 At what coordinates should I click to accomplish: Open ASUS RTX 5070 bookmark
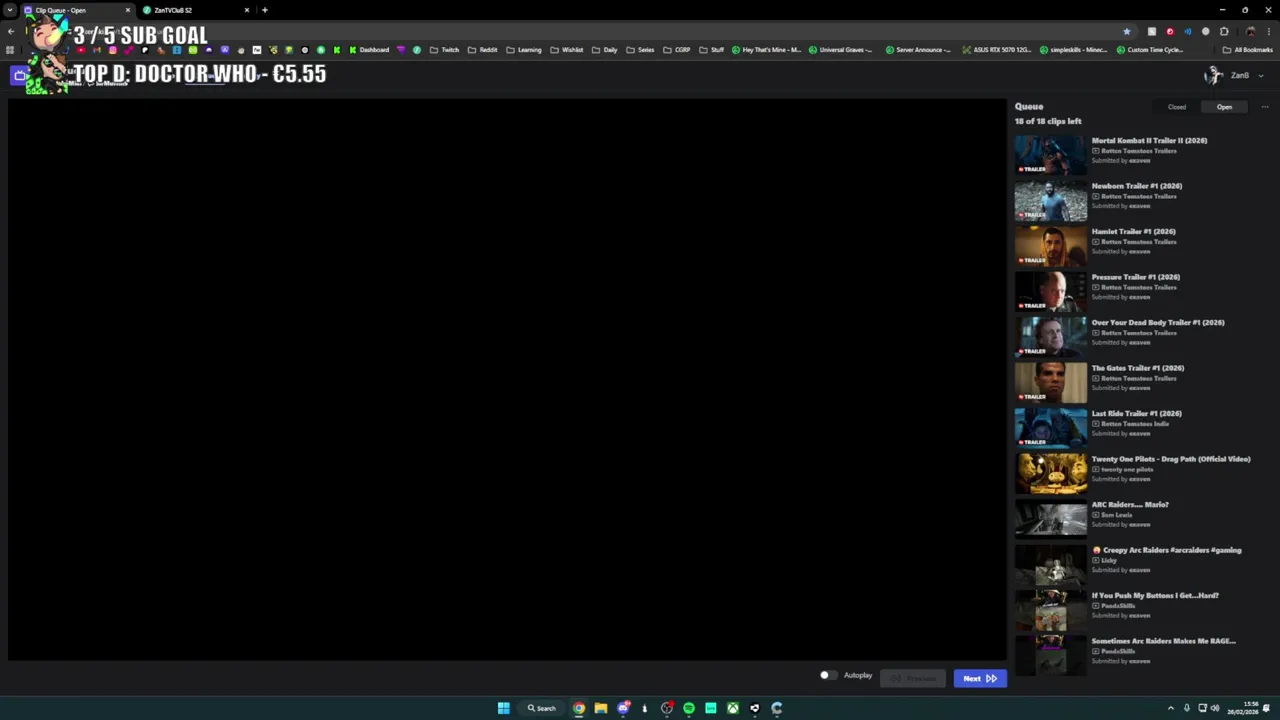tap(996, 50)
